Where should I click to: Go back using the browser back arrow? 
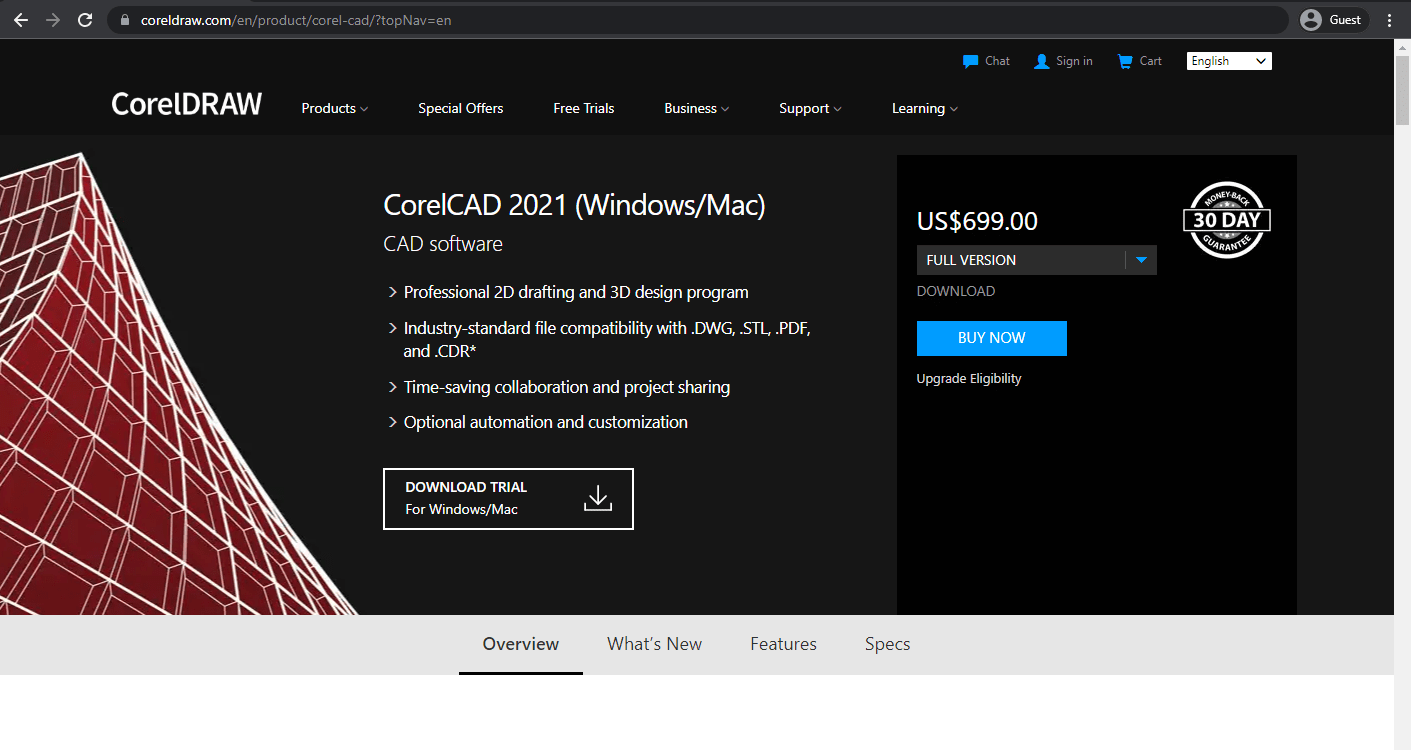(21, 20)
